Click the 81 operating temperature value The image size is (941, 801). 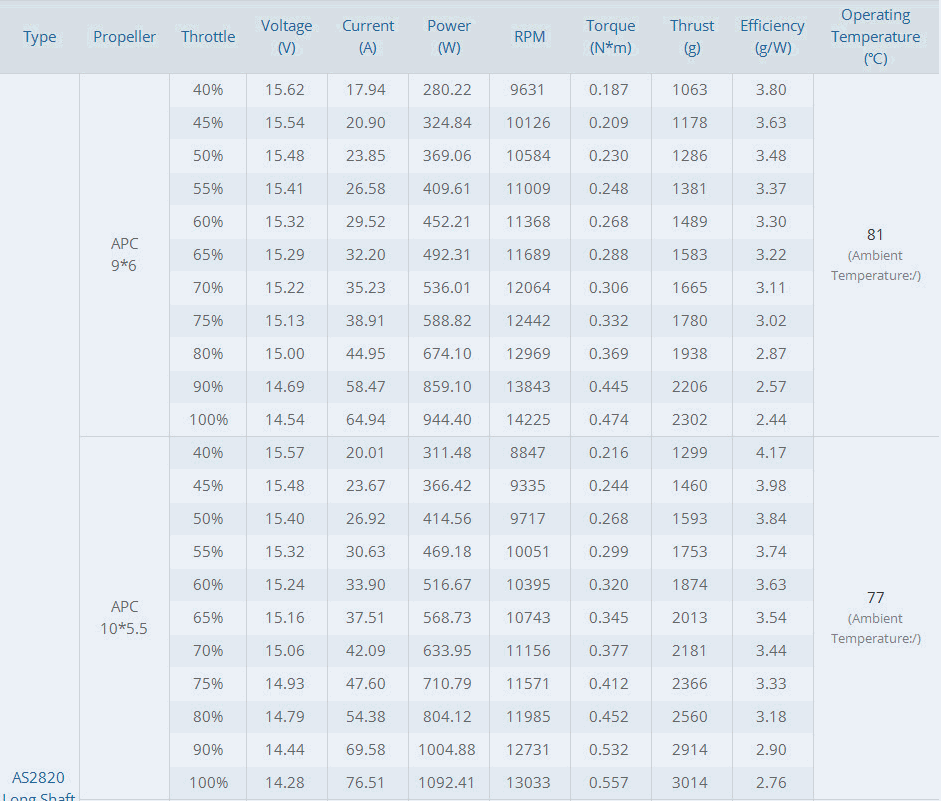[x=875, y=235]
